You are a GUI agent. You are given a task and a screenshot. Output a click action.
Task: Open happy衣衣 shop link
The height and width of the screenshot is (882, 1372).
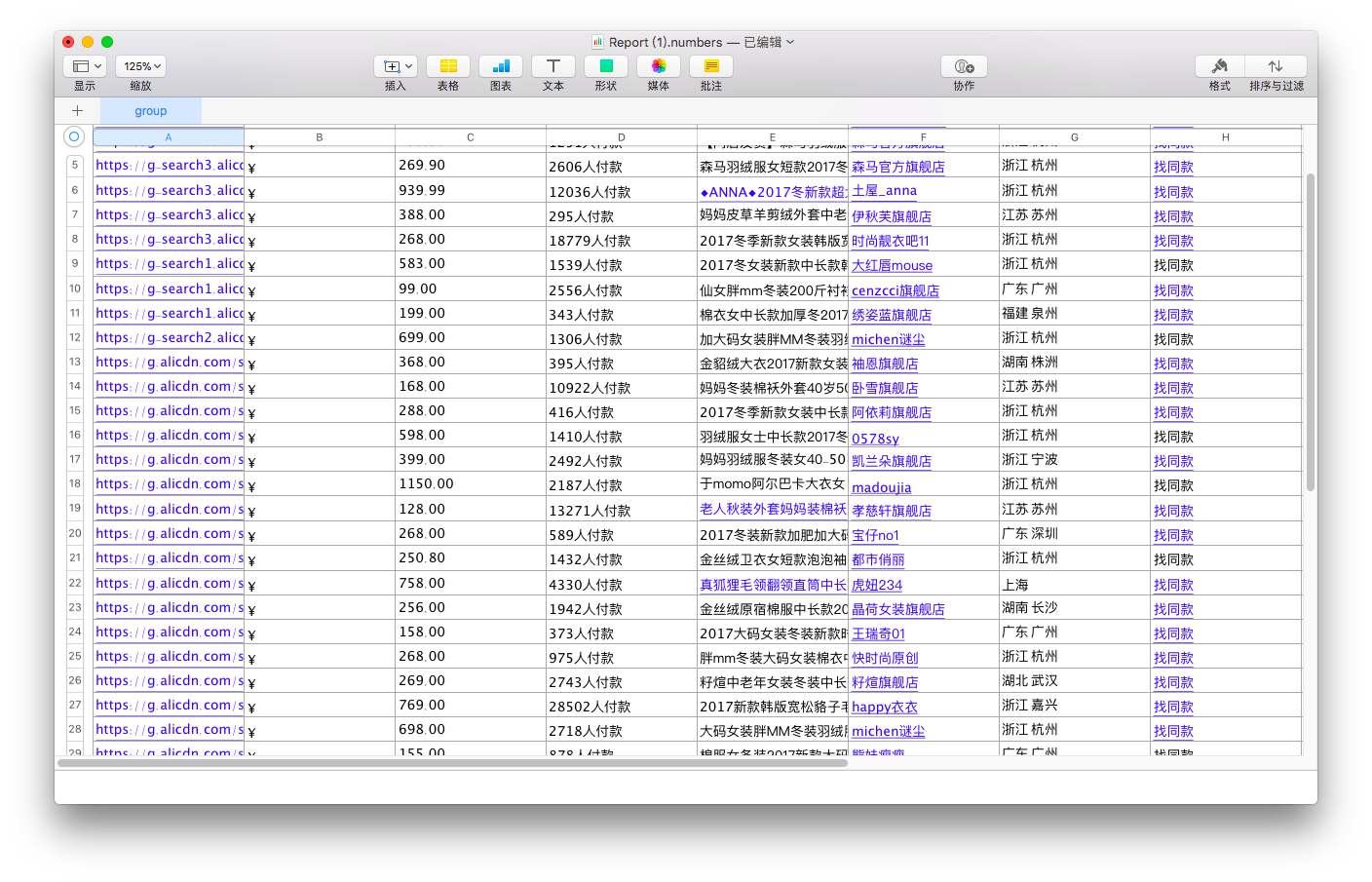pyautogui.click(x=884, y=707)
